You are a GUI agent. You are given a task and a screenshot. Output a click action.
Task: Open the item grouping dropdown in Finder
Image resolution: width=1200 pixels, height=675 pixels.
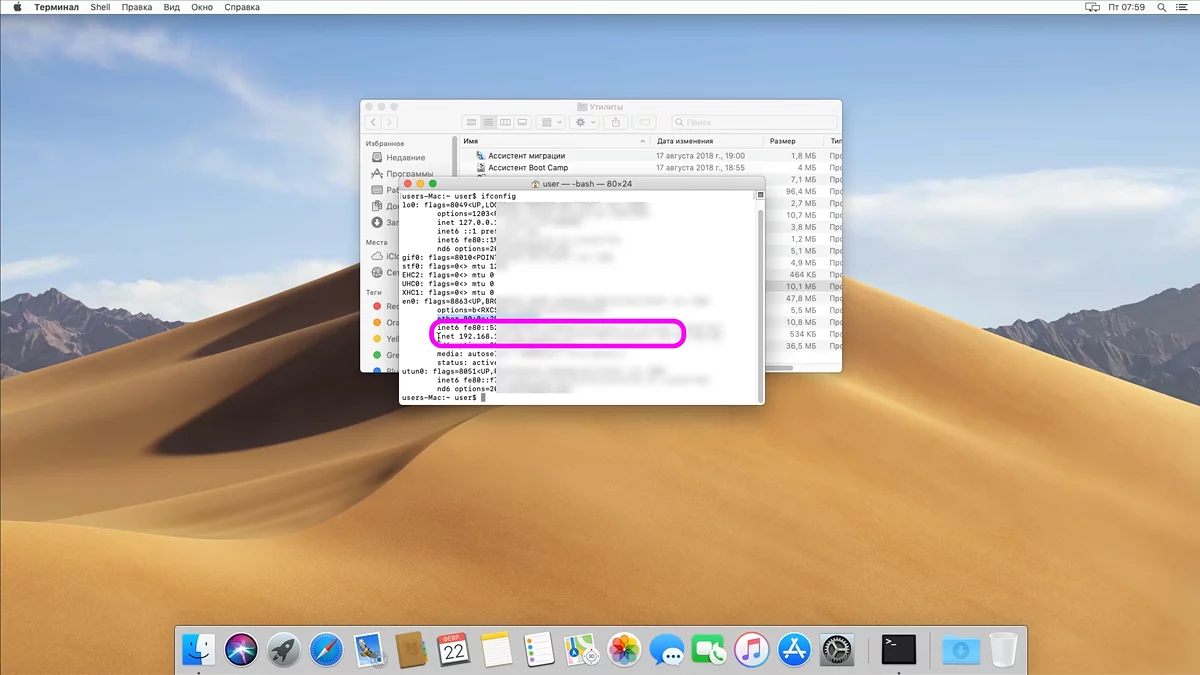coord(551,122)
